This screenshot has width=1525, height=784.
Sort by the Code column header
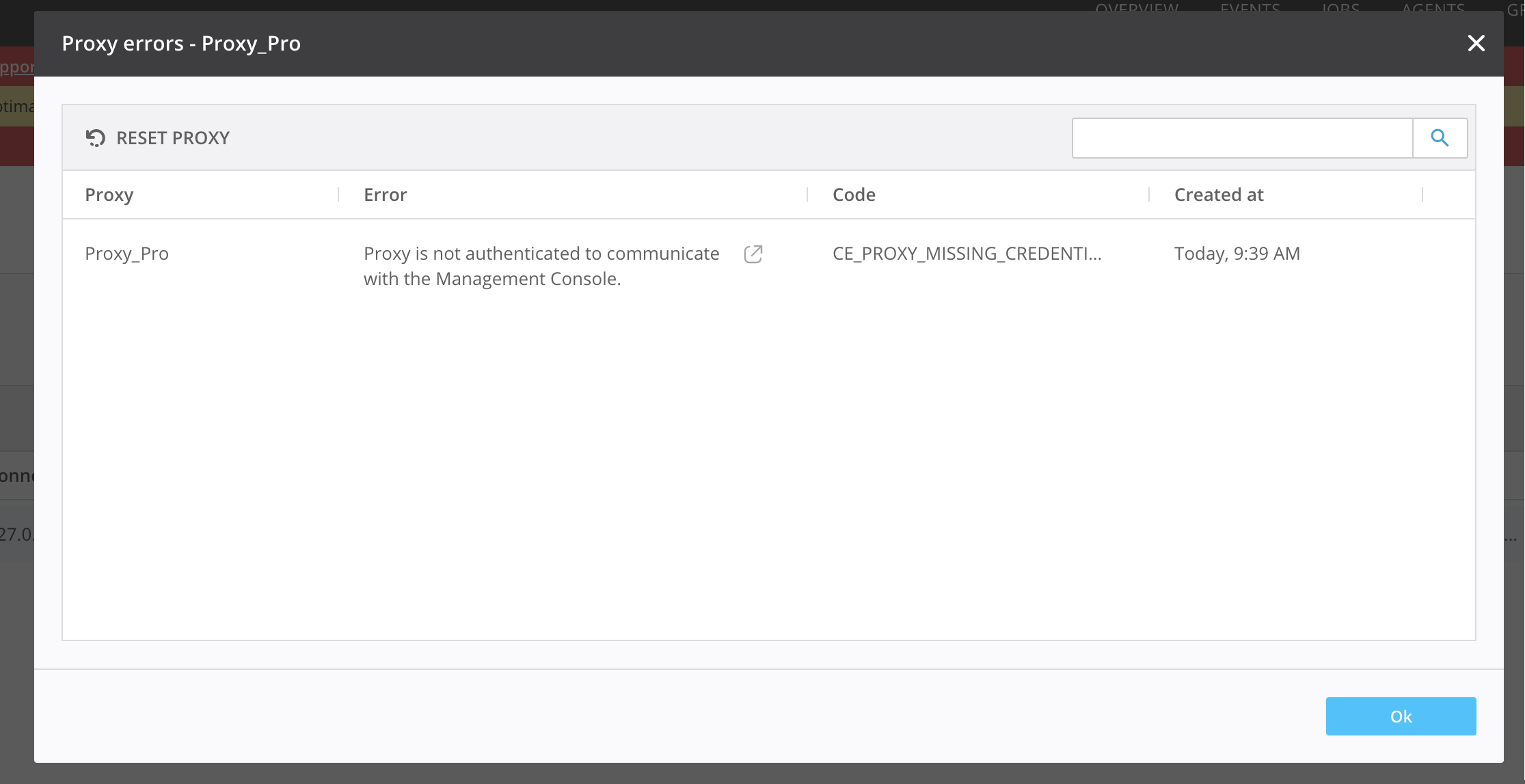click(x=854, y=195)
